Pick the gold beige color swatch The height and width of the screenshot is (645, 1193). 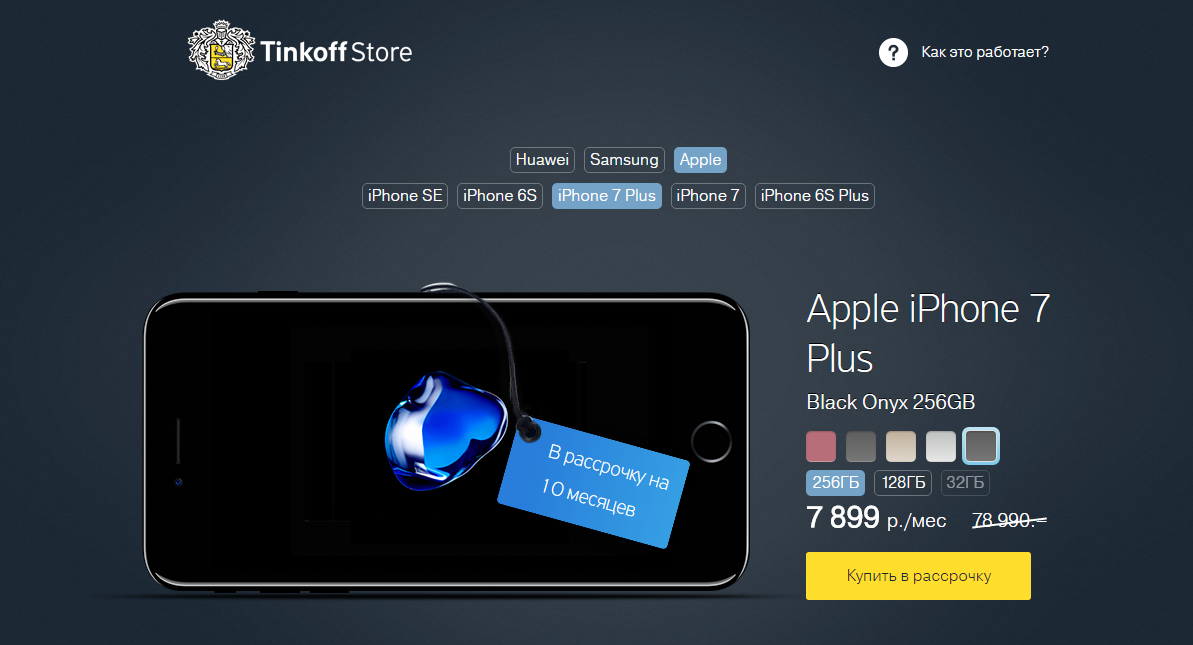click(901, 446)
